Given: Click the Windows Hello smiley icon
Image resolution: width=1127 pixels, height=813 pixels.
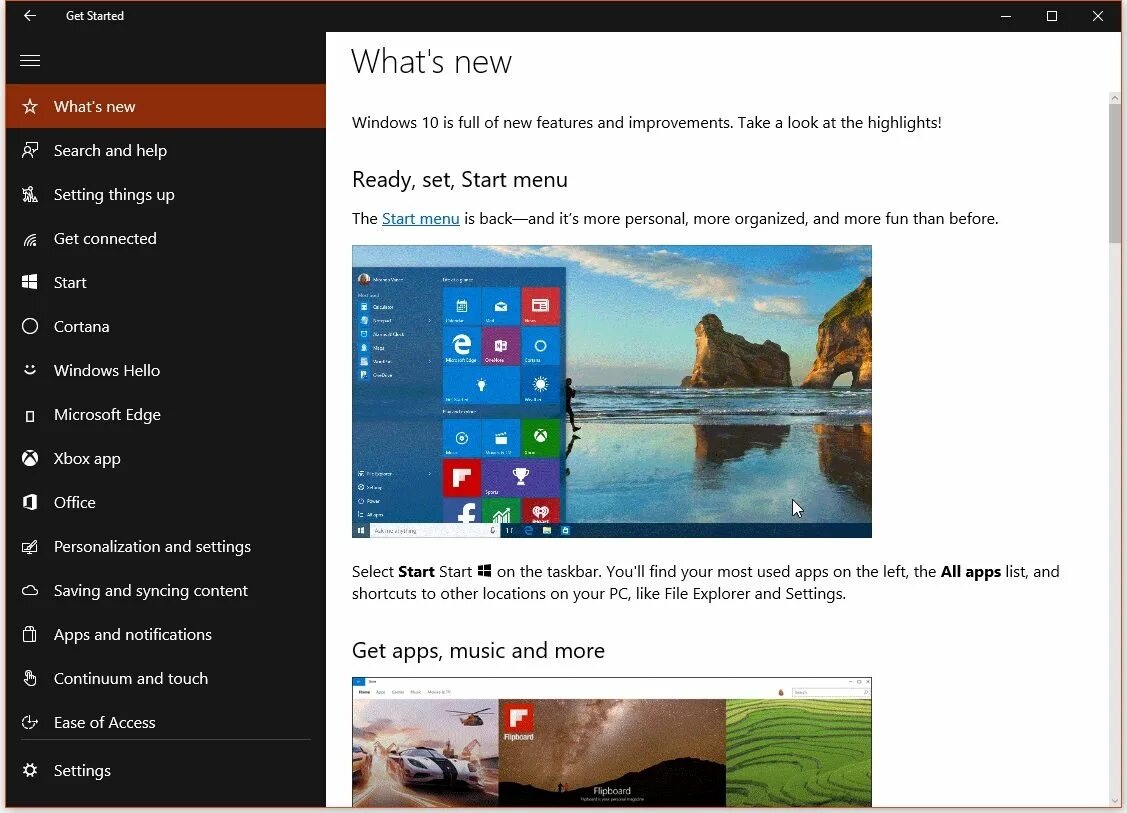Looking at the screenshot, I should (x=29, y=370).
